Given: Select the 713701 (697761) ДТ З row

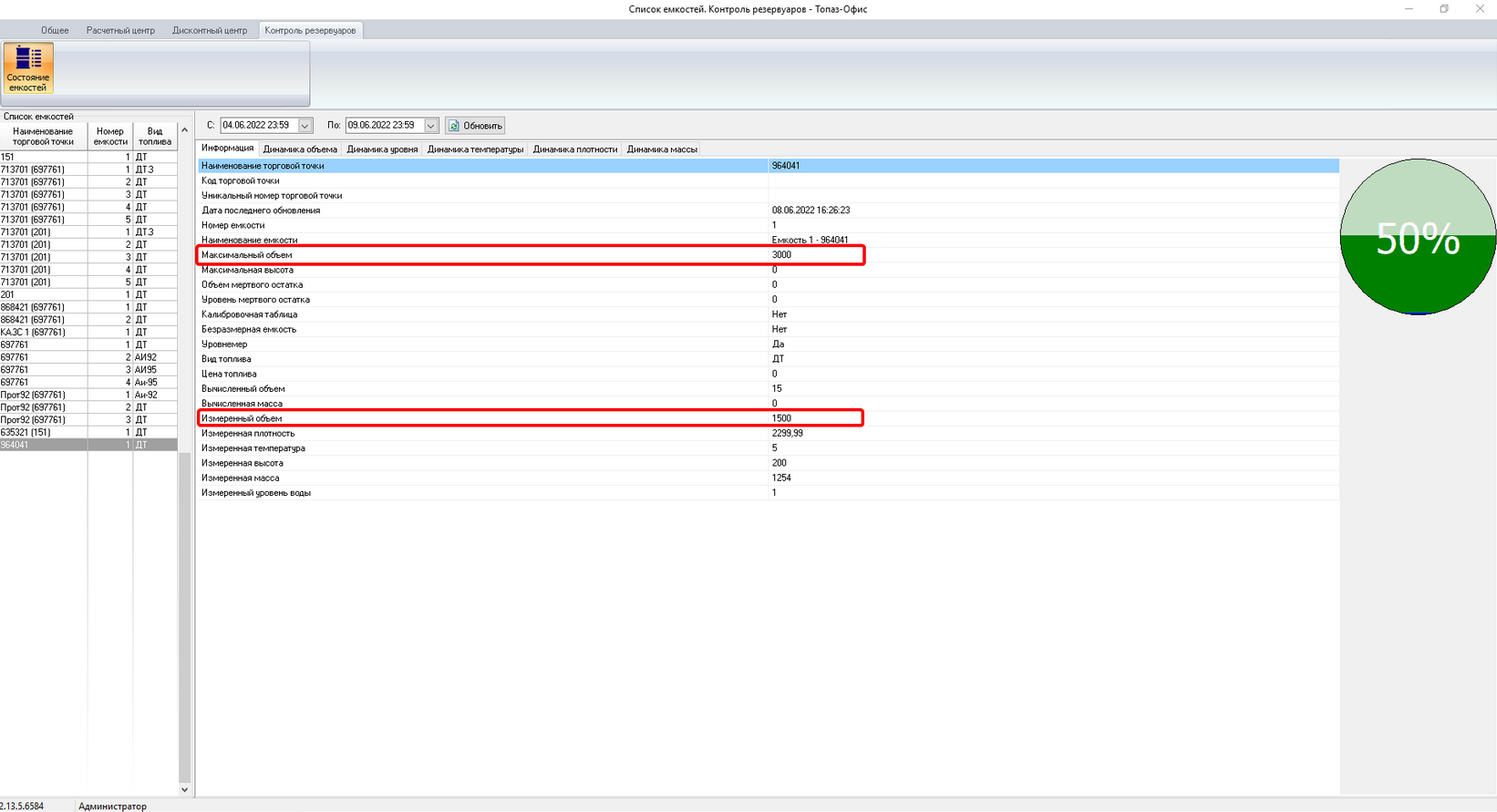Looking at the screenshot, I should click(x=88, y=170).
